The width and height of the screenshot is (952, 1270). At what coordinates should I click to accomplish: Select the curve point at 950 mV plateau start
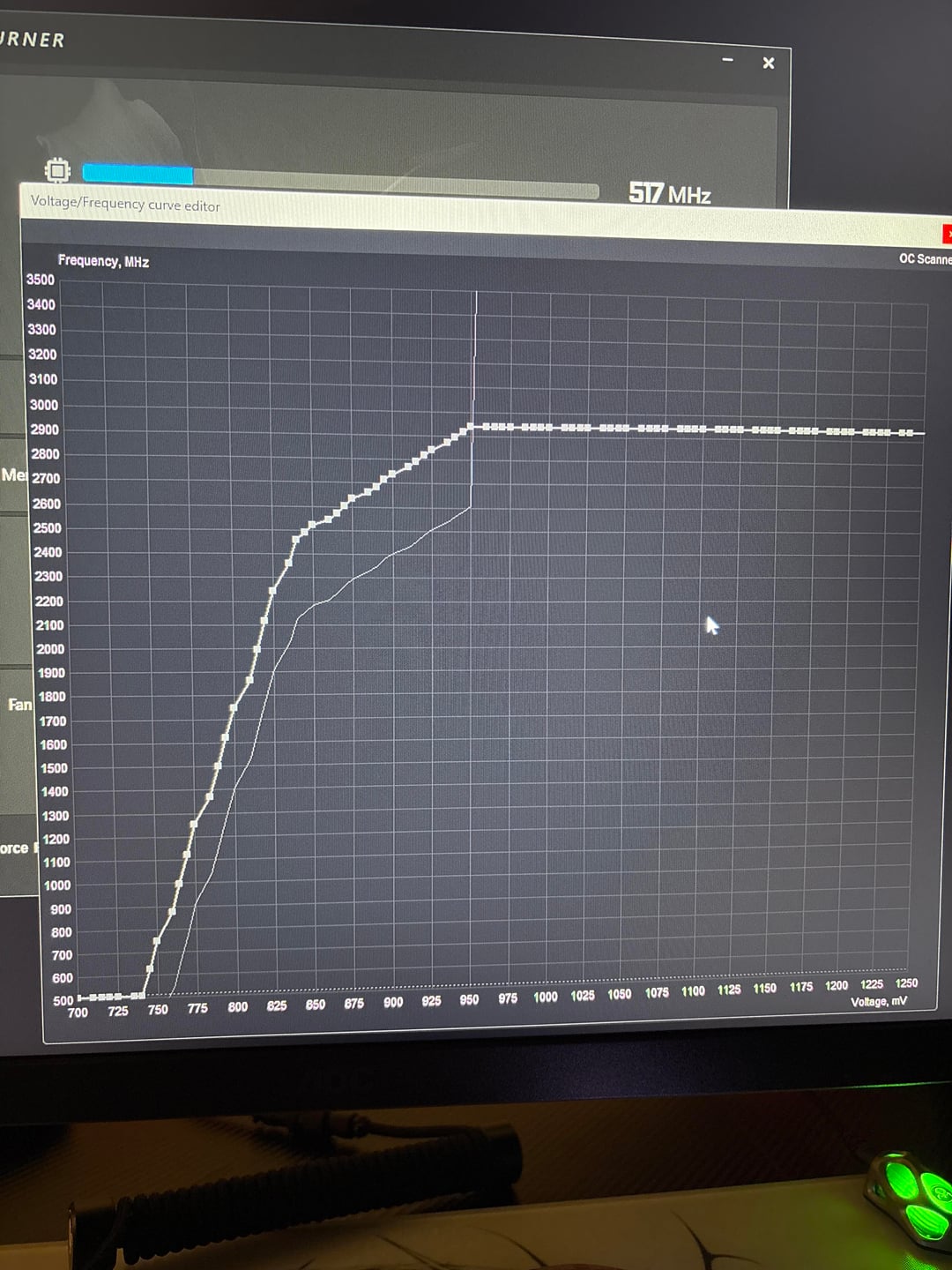click(x=471, y=427)
